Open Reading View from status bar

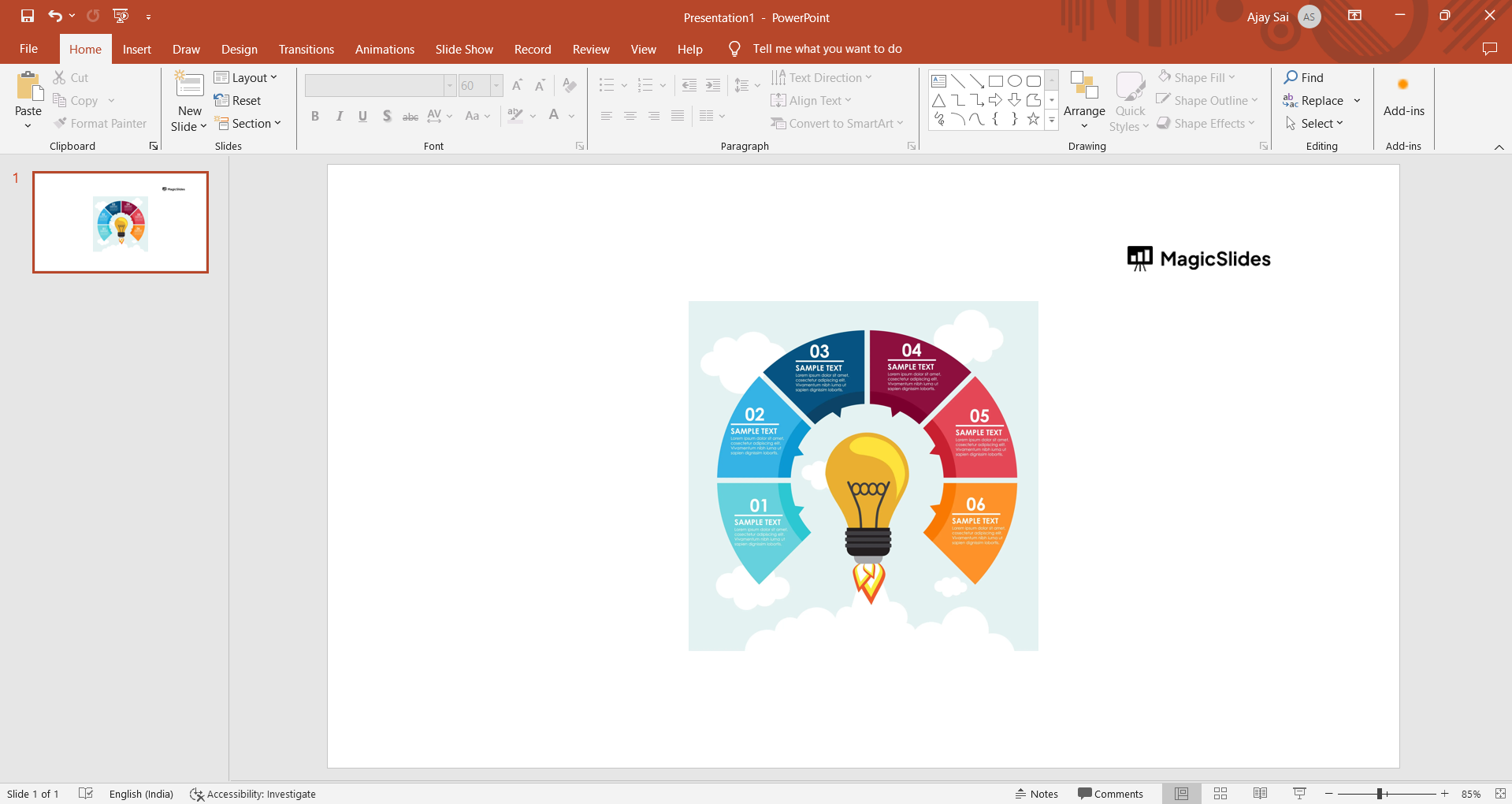tap(1260, 794)
